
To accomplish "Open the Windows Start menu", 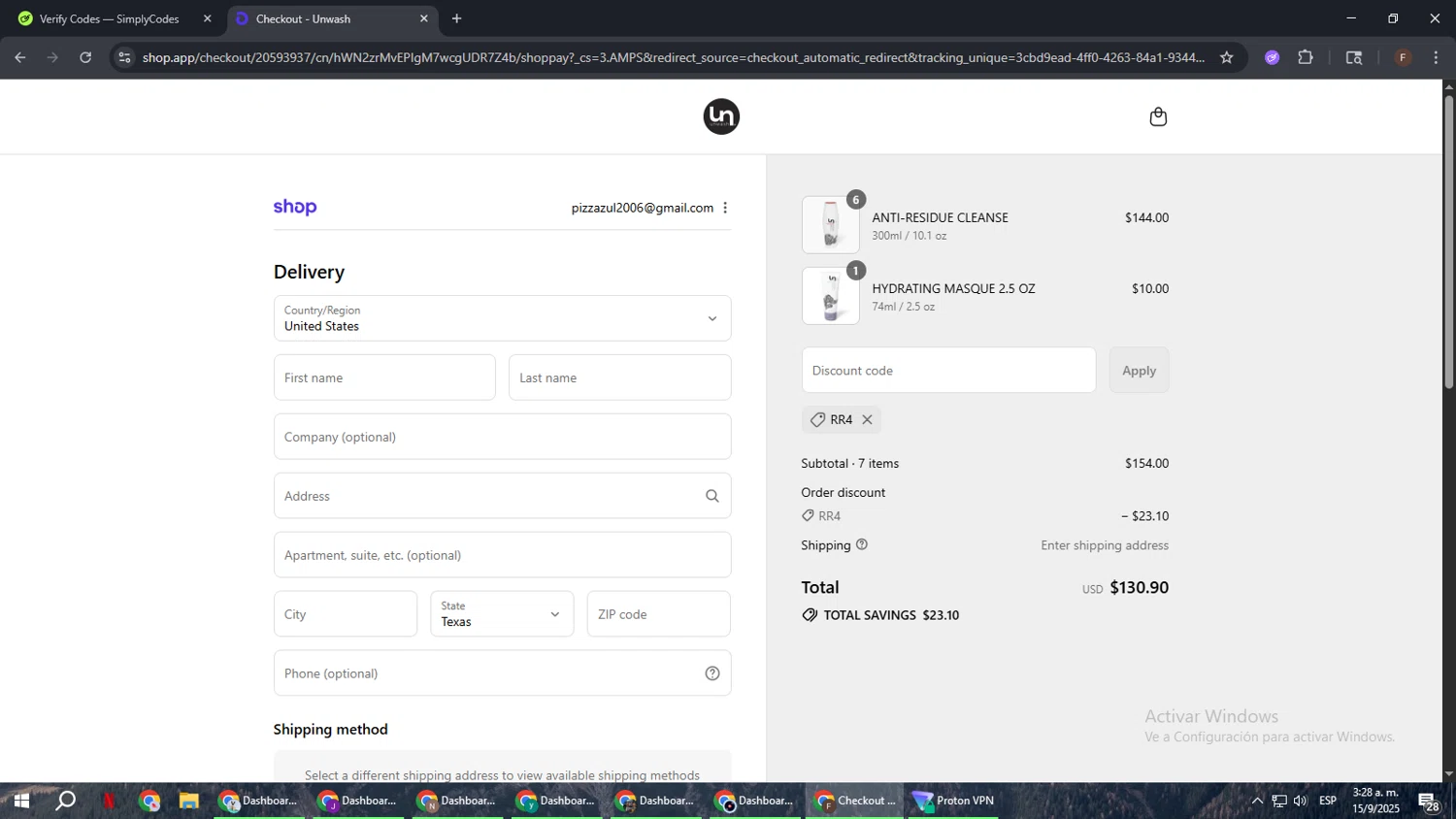I will tap(20, 801).
